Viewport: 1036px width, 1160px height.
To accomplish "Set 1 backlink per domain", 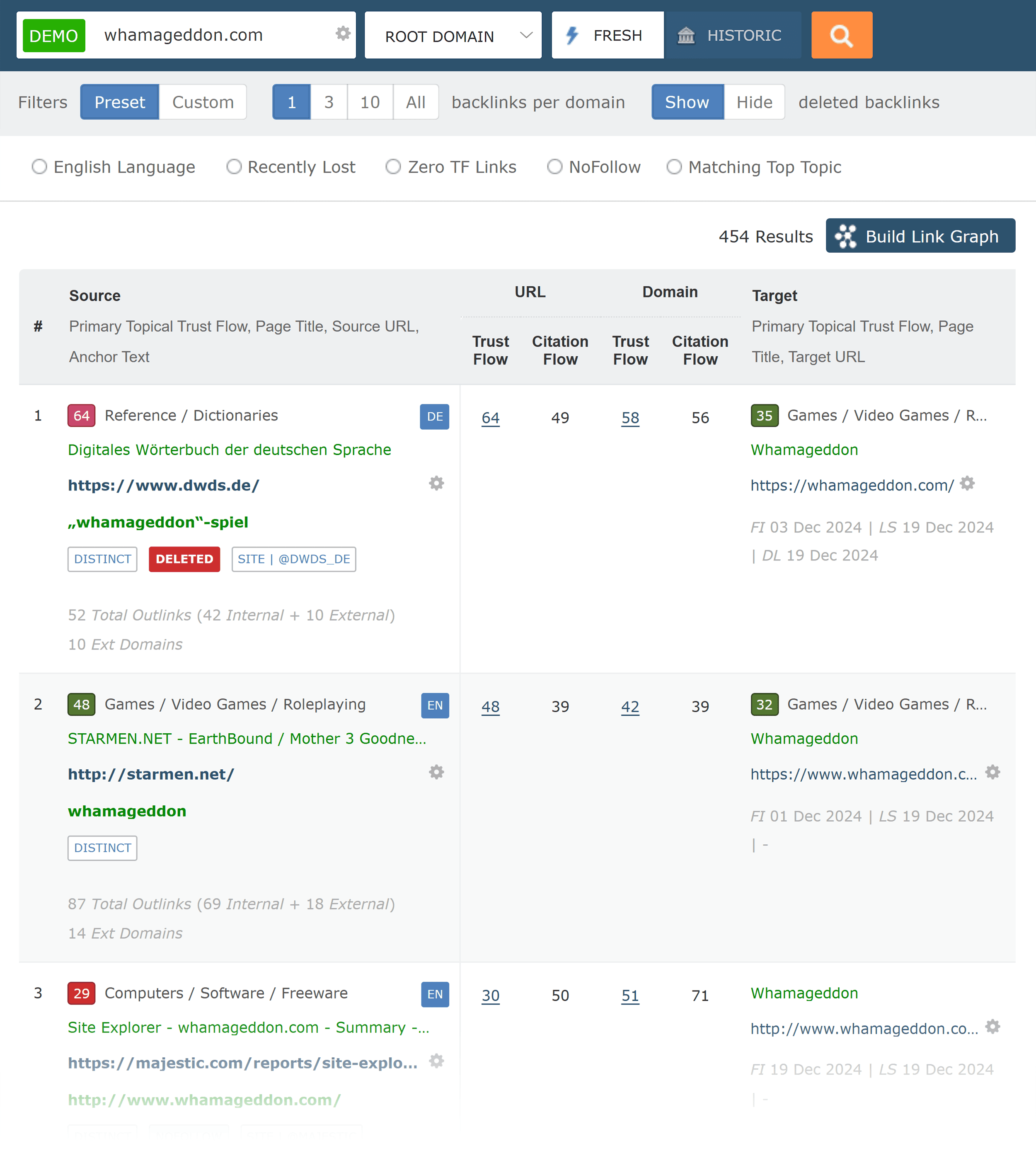I will coord(291,102).
